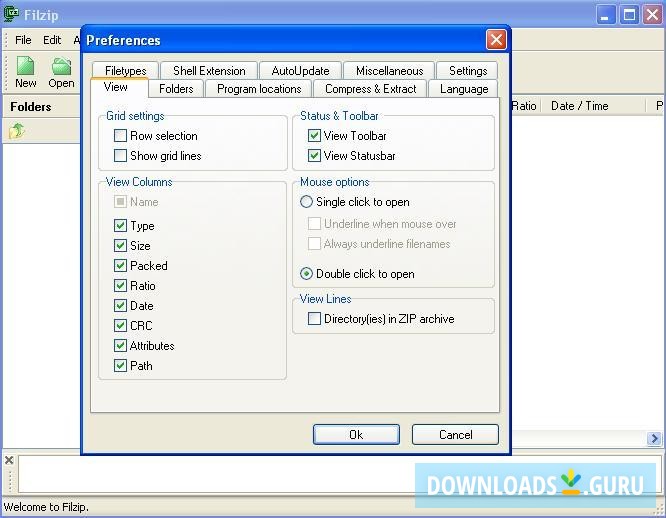This screenshot has height=518, width=666.
Task: Uncheck the Packed column checkbox
Action: point(120,265)
